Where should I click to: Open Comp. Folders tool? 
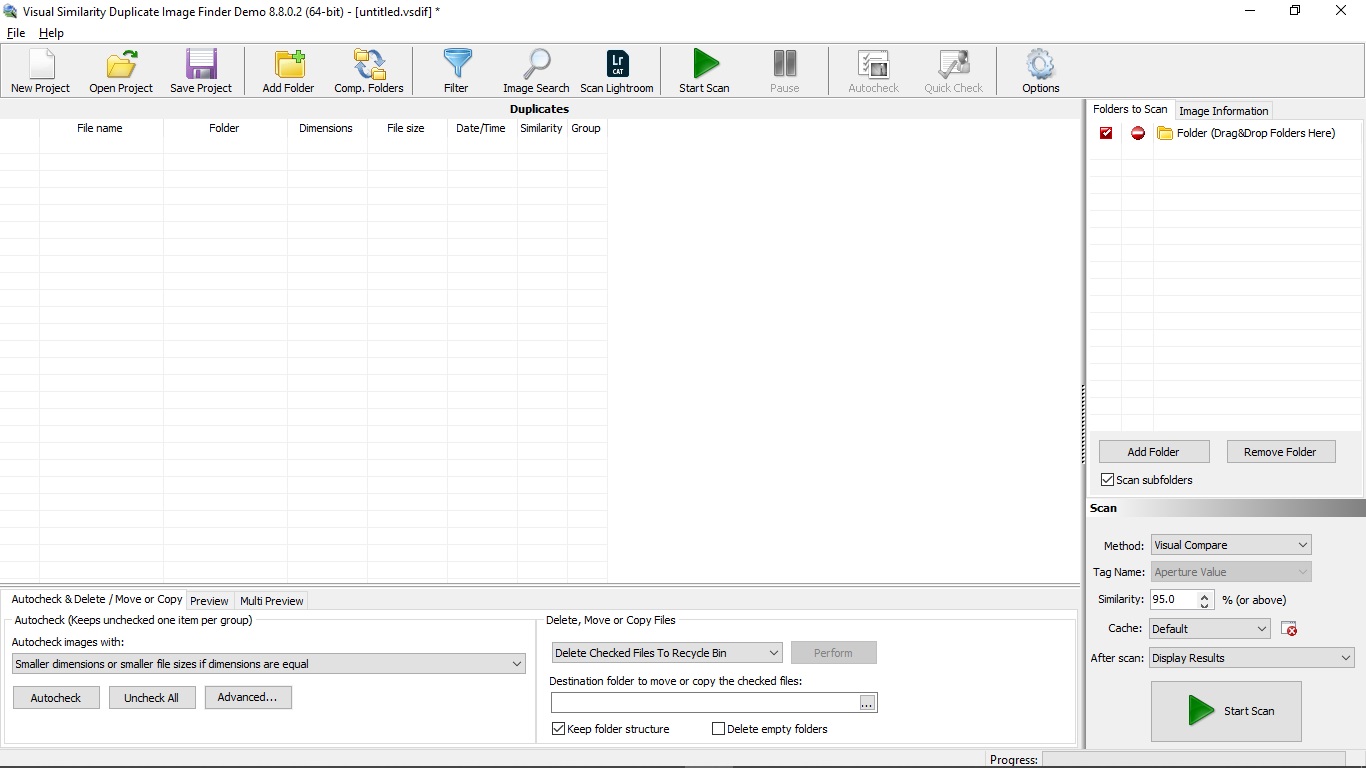369,64
